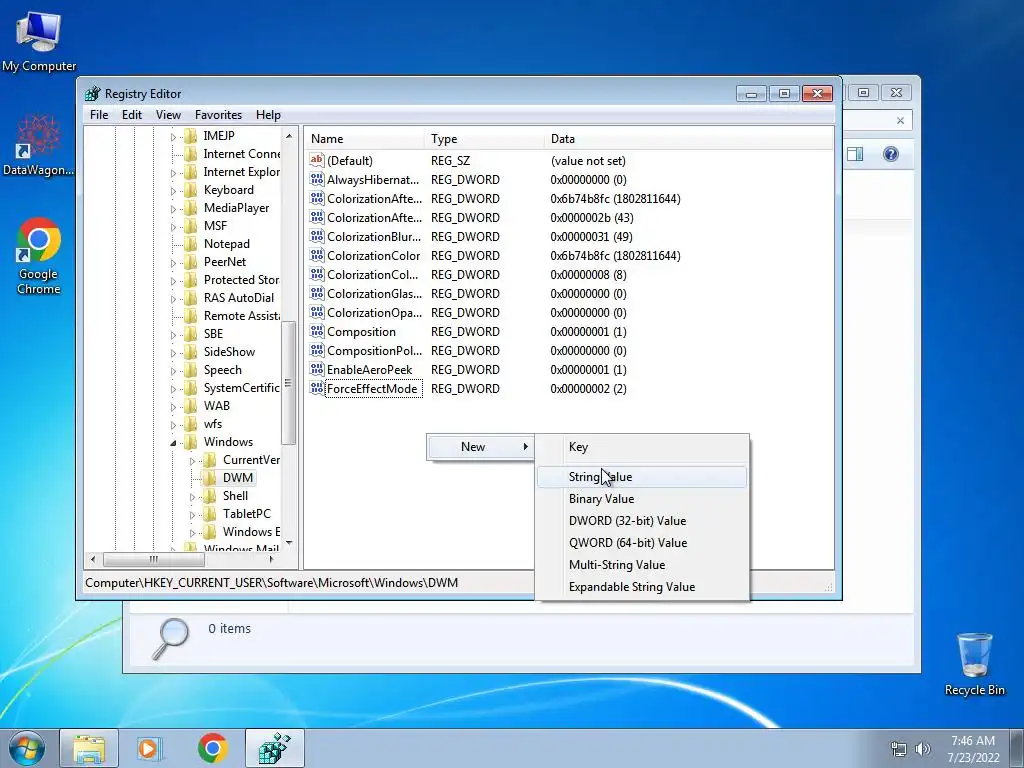This screenshot has height=768, width=1024.
Task: Expand the CurrentVer subkey
Action: click(x=192, y=460)
